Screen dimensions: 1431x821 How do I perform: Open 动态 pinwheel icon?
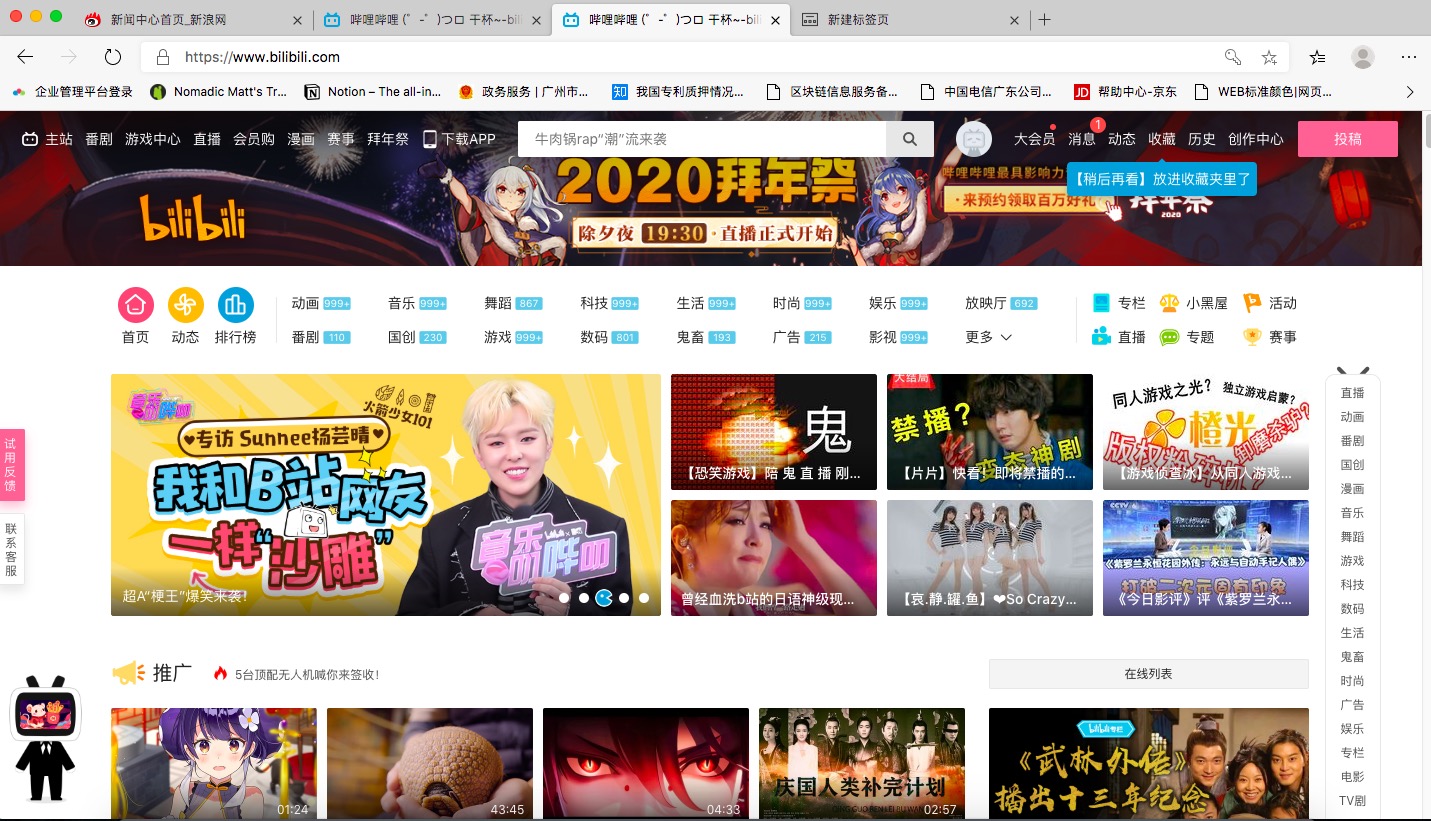186,305
